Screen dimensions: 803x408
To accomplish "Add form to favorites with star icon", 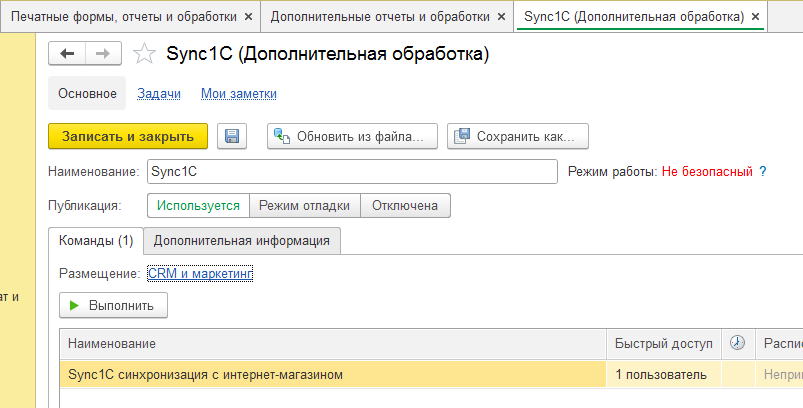I will coord(144,55).
